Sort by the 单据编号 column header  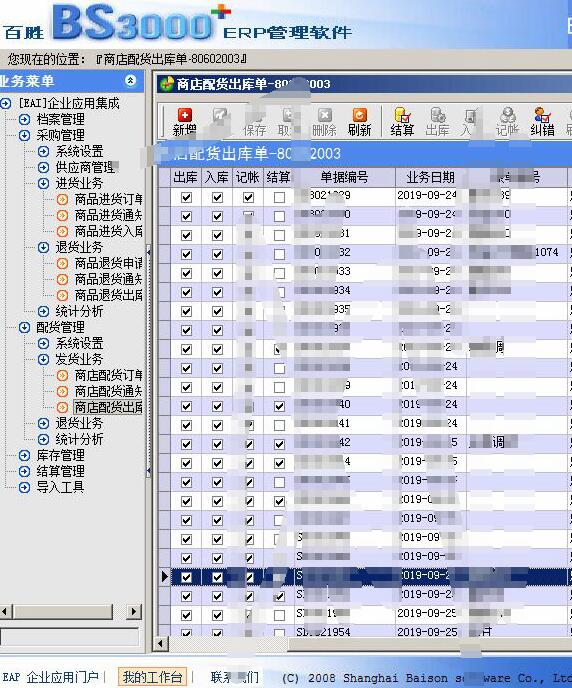[344, 177]
